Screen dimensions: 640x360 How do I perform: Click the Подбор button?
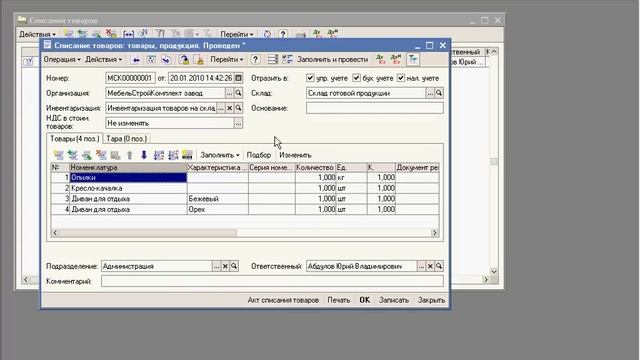click(259, 155)
